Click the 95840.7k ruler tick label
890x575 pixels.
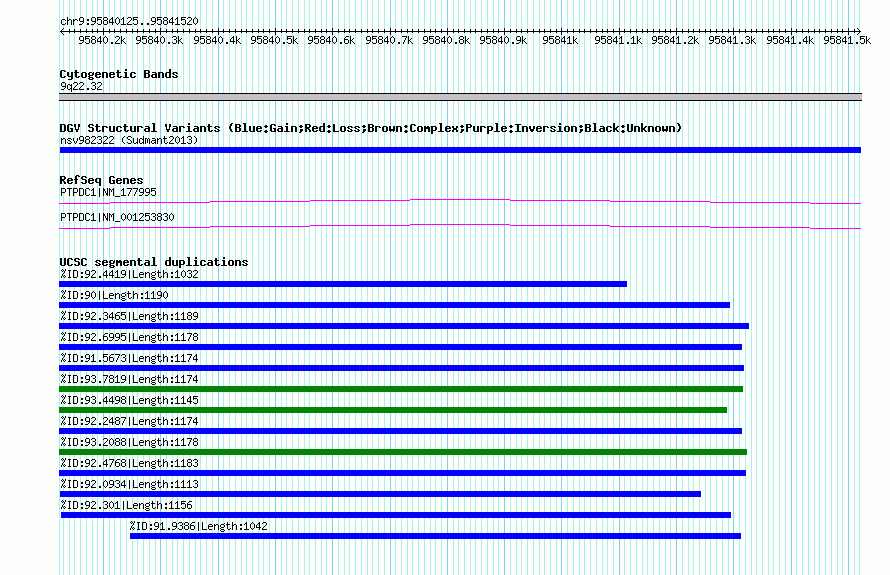pos(389,40)
